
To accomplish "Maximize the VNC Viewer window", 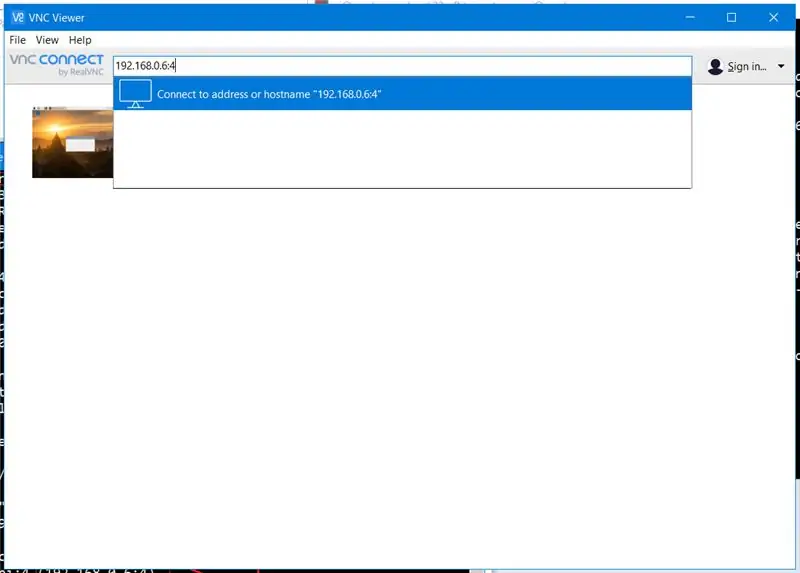I will coord(731,17).
